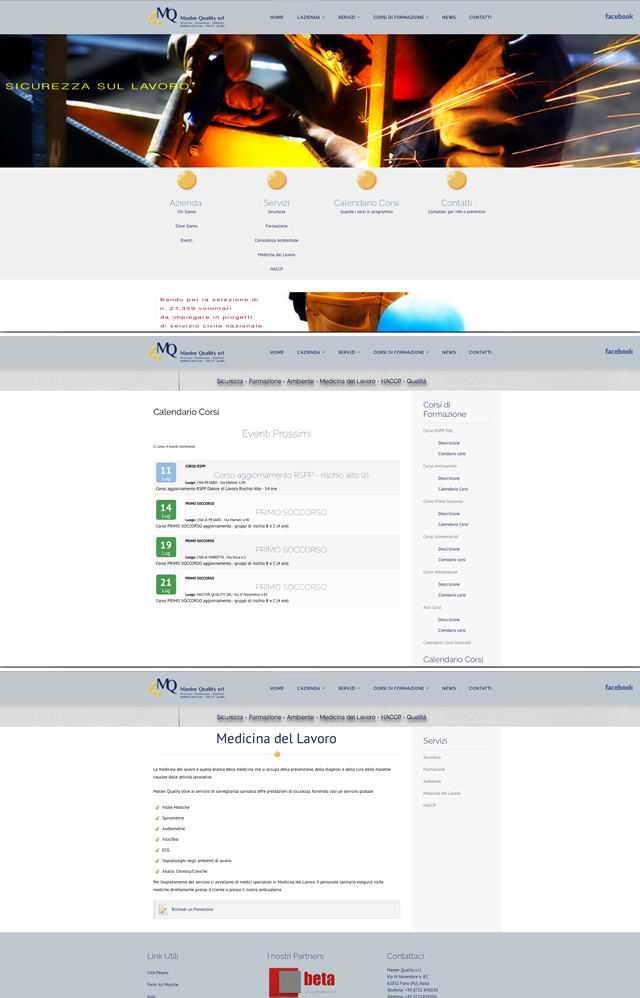Expand CORSI DI FORMAZIONE on Calendario Corsi page header
Screen dimensions: 640x998
pyautogui.click(x=401, y=352)
